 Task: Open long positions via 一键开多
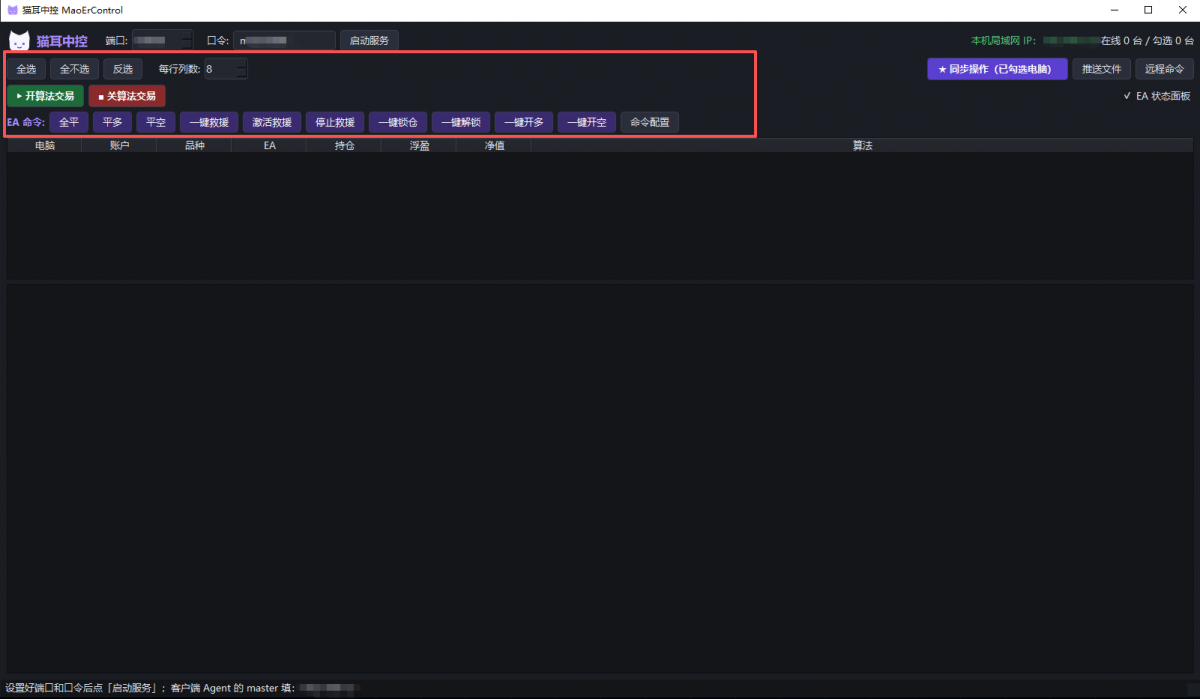point(524,123)
